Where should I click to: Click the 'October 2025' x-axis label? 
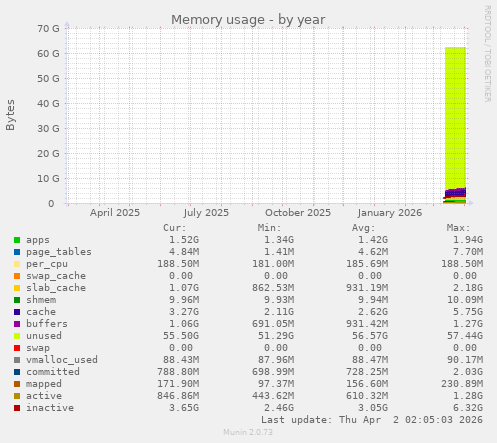(298, 213)
